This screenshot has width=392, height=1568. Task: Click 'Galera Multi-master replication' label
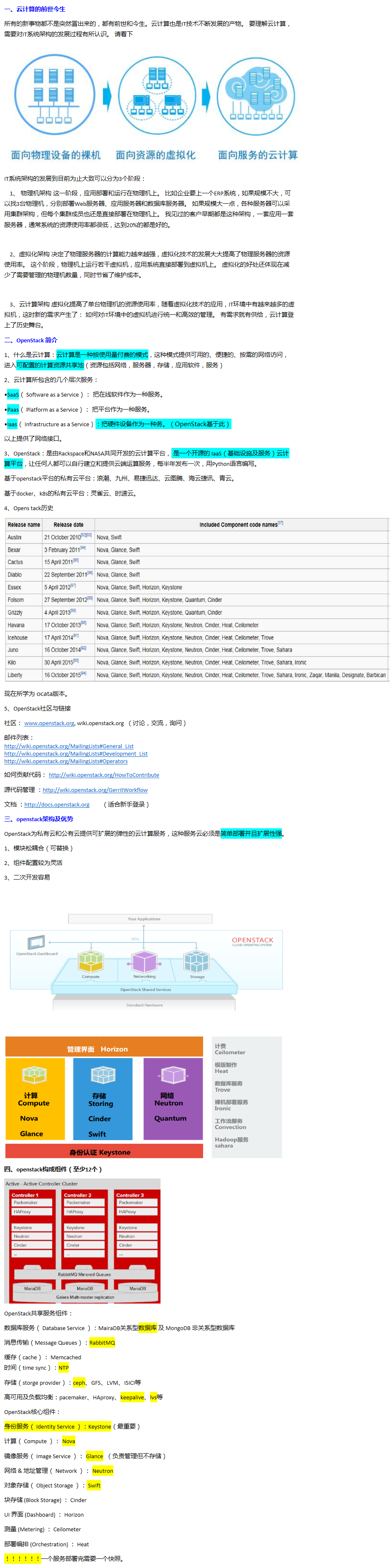point(85,1297)
